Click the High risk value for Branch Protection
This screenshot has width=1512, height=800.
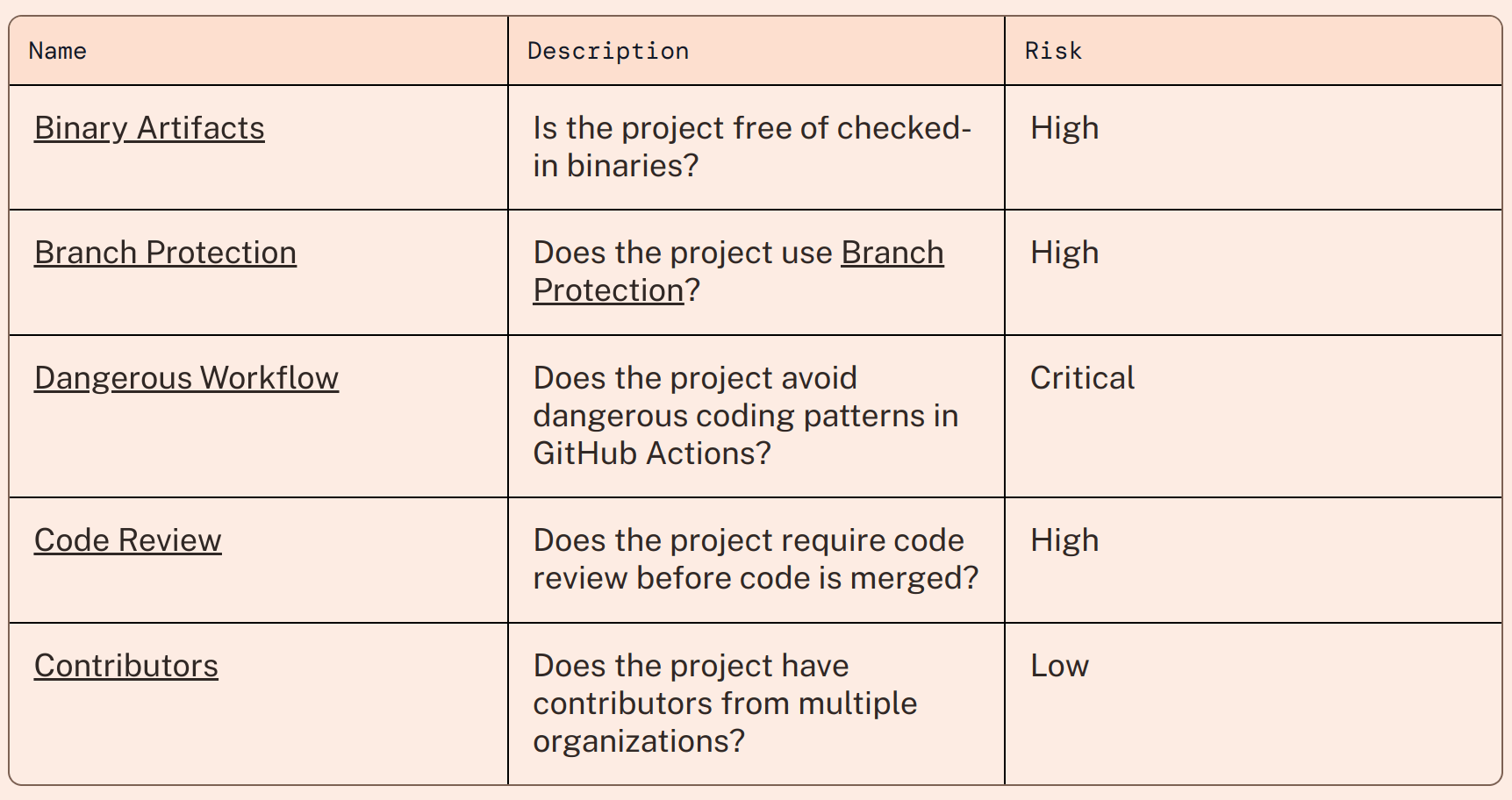click(x=1064, y=253)
